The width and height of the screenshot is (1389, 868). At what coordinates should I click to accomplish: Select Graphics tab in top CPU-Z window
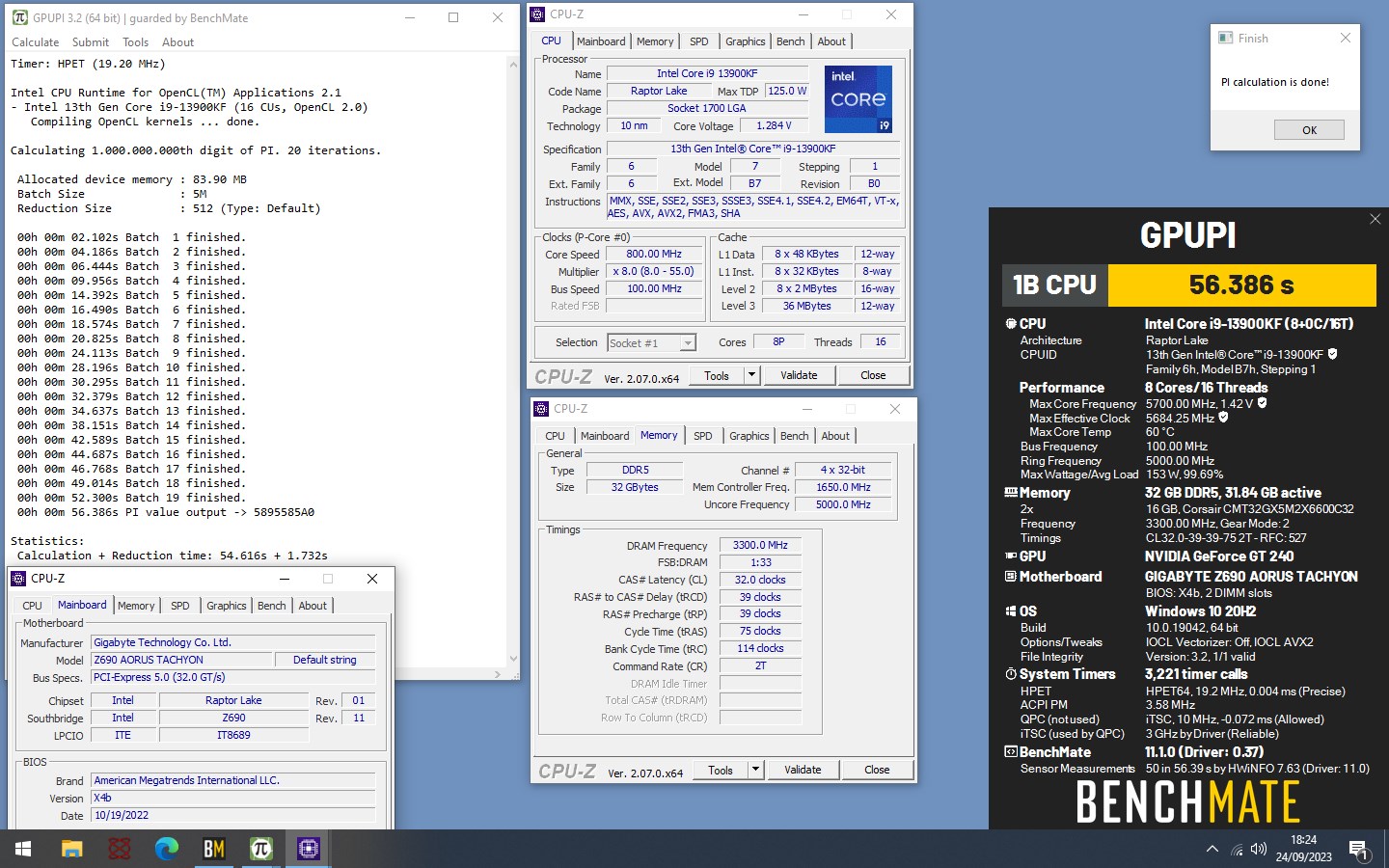(x=746, y=41)
